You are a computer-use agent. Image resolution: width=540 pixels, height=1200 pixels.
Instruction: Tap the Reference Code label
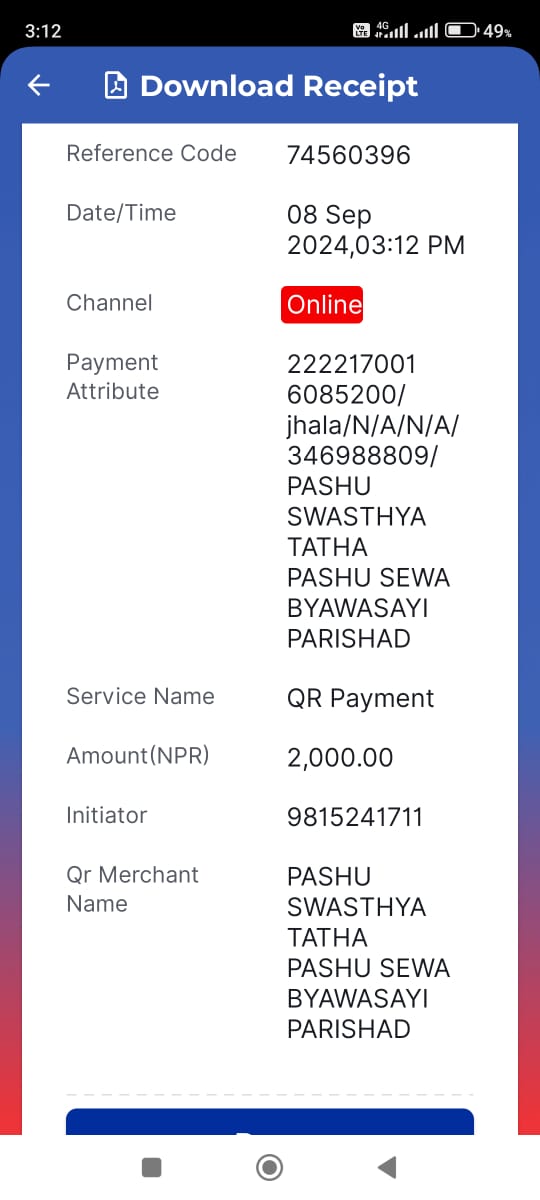151,153
